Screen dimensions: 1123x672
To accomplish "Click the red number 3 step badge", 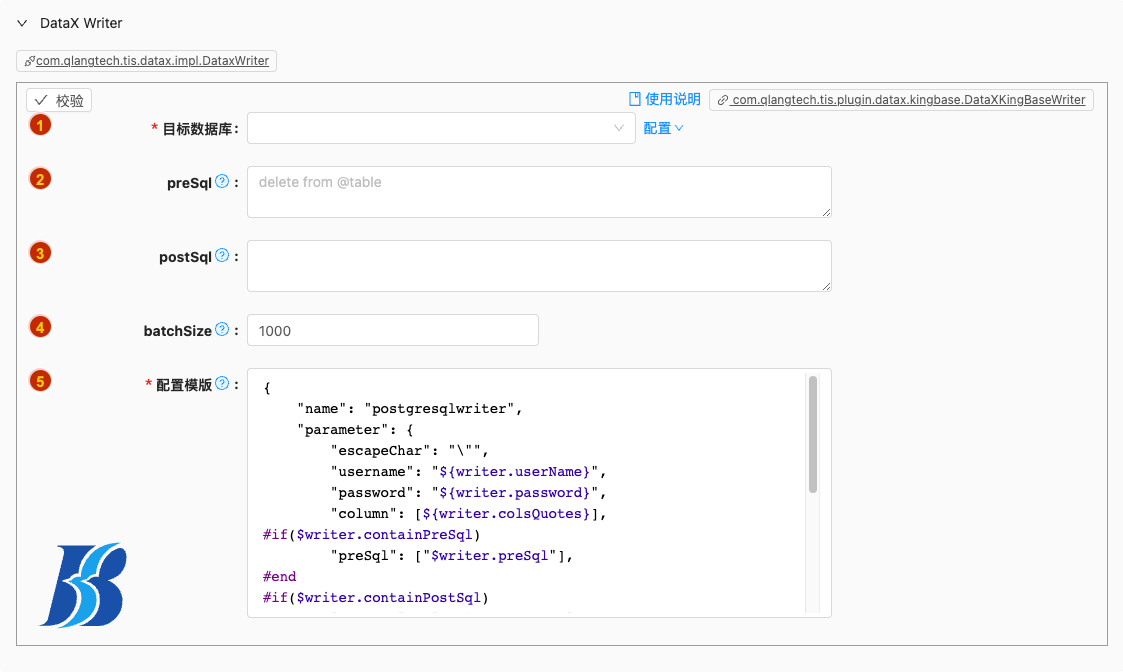I will click(x=39, y=253).
